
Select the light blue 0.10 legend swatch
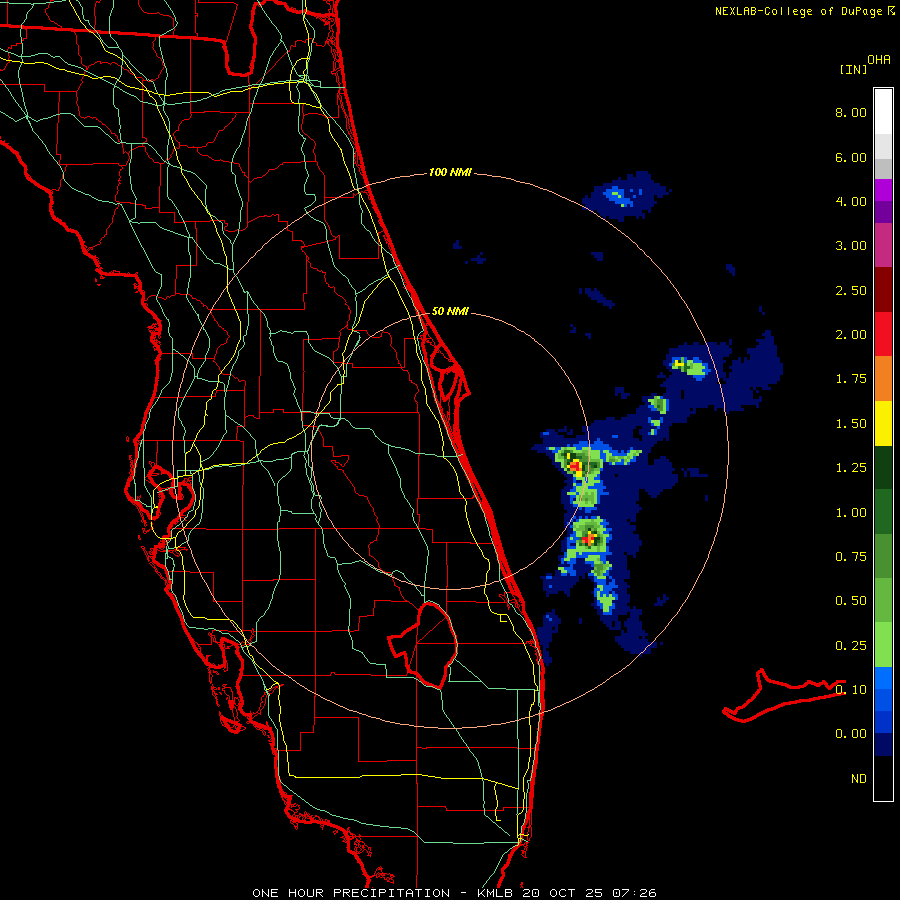click(883, 678)
